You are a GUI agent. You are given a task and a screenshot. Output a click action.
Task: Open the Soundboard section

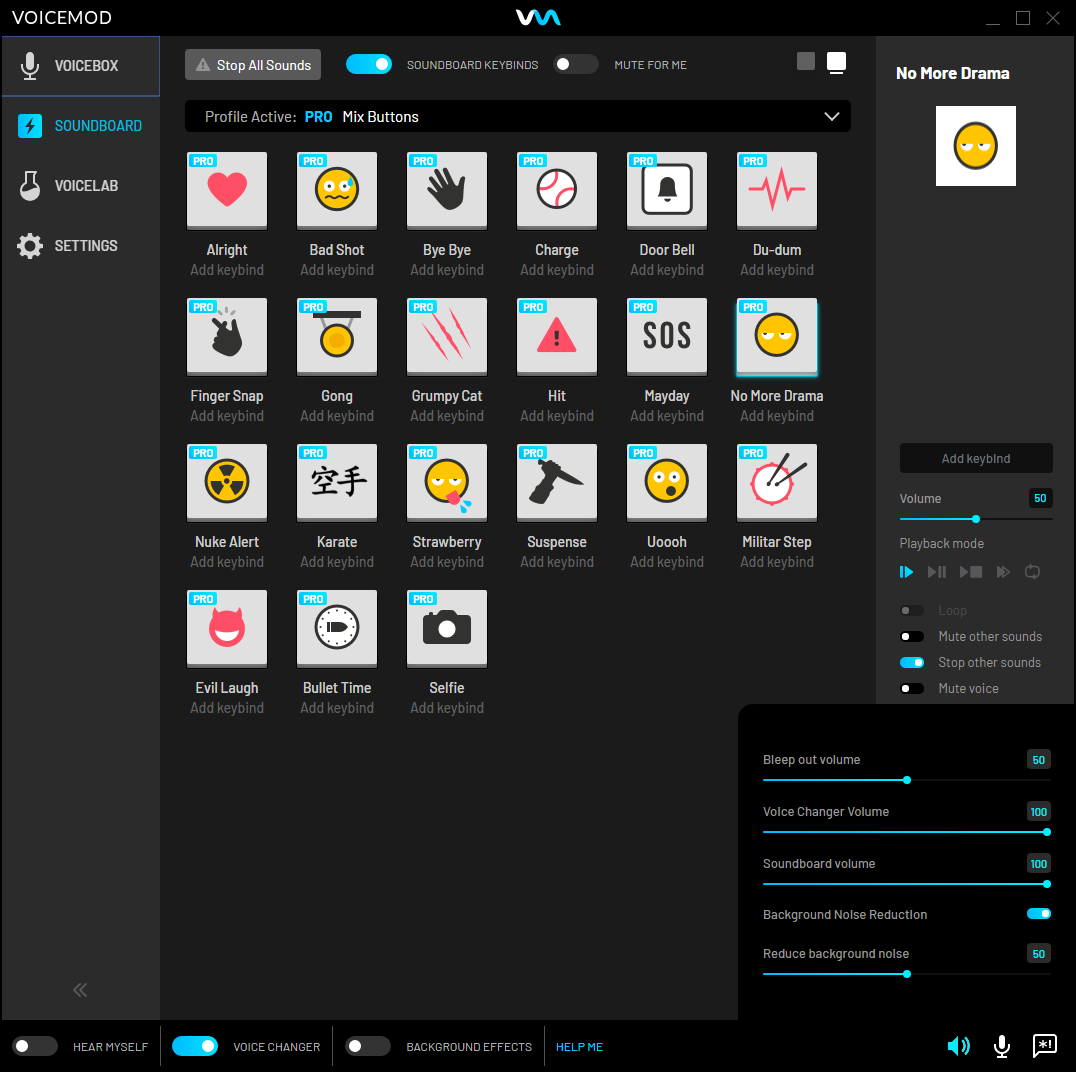80,126
